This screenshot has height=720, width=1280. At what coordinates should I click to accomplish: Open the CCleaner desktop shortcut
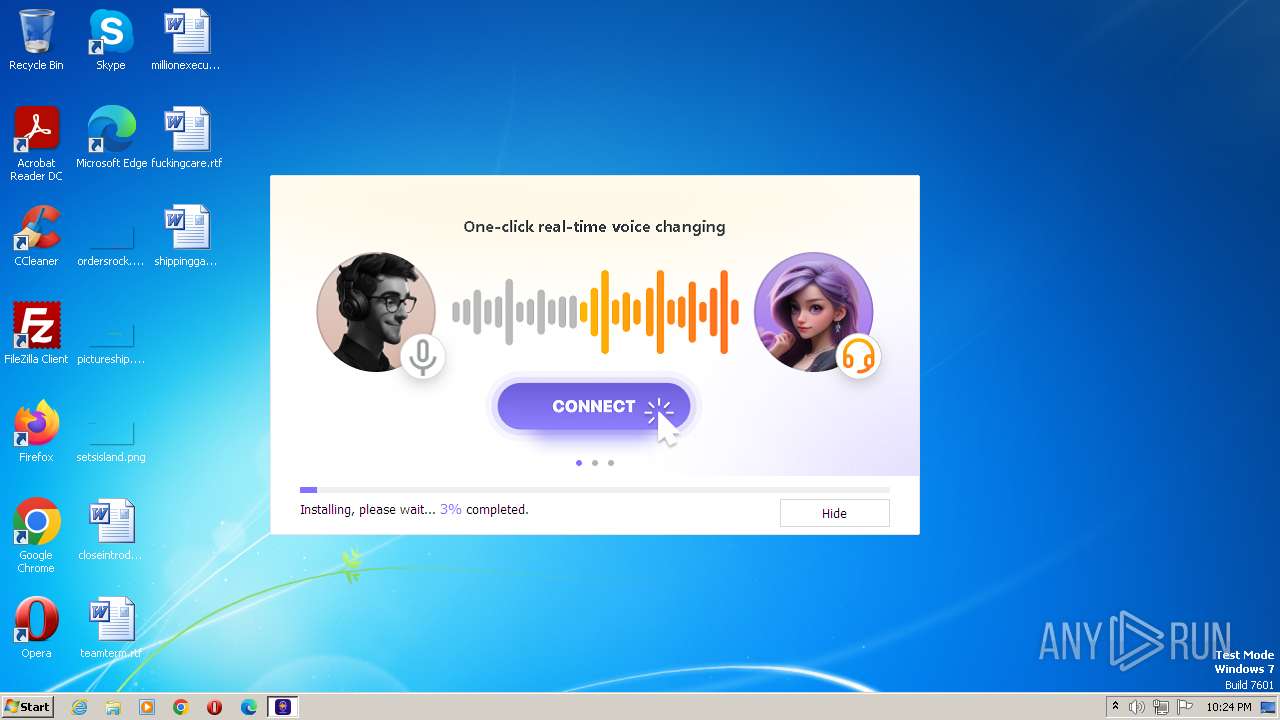[x=36, y=236]
